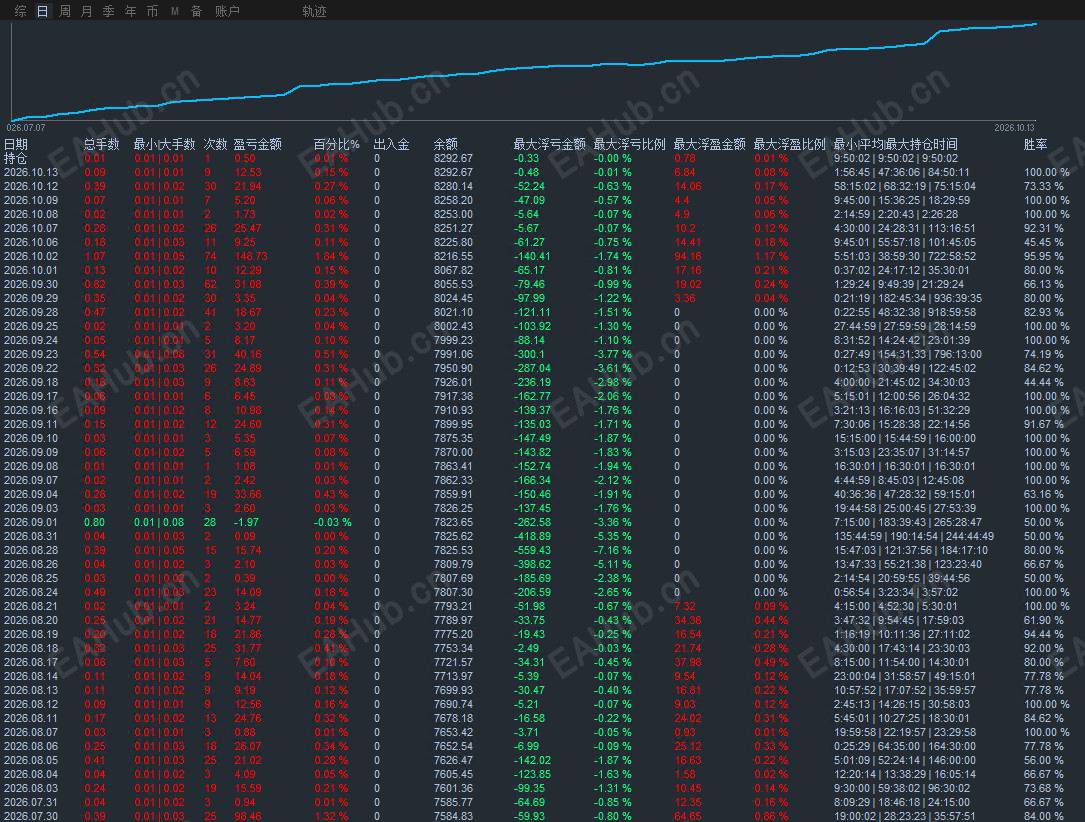Open the 周 weekly tab

click(64, 11)
